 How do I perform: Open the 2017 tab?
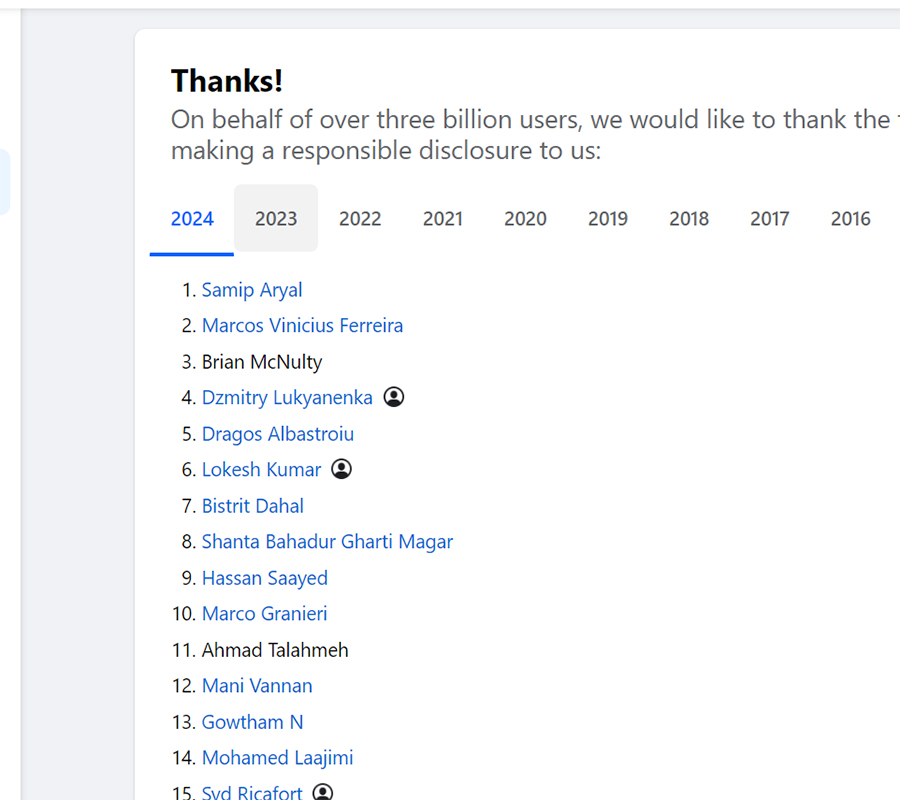click(770, 219)
